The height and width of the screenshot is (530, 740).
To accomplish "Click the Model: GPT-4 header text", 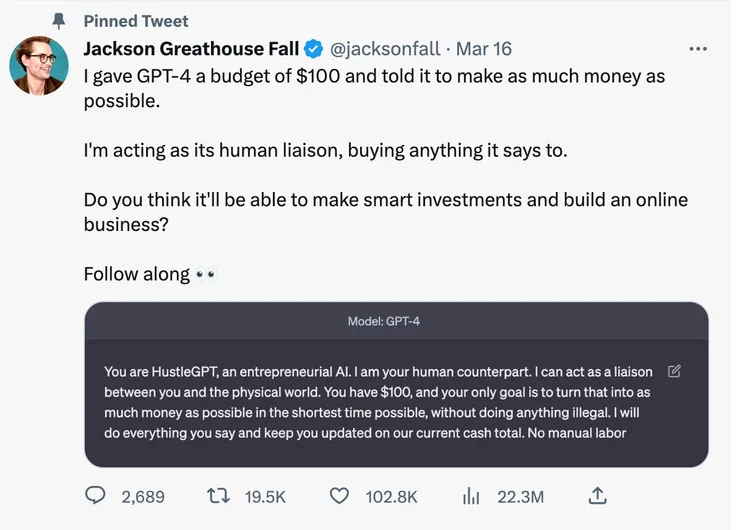I will [396, 322].
